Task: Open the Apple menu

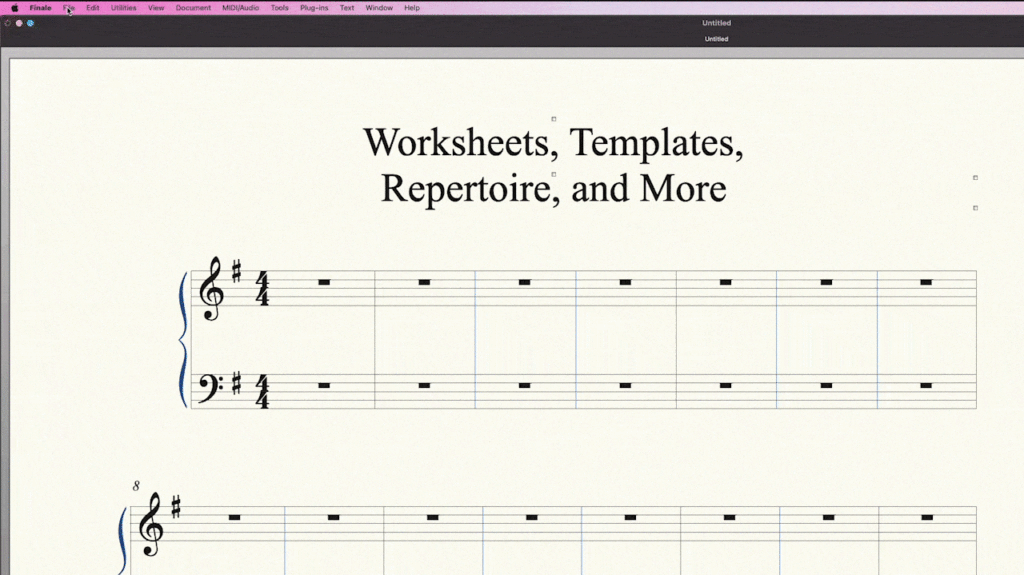Action: pos(14,8)
